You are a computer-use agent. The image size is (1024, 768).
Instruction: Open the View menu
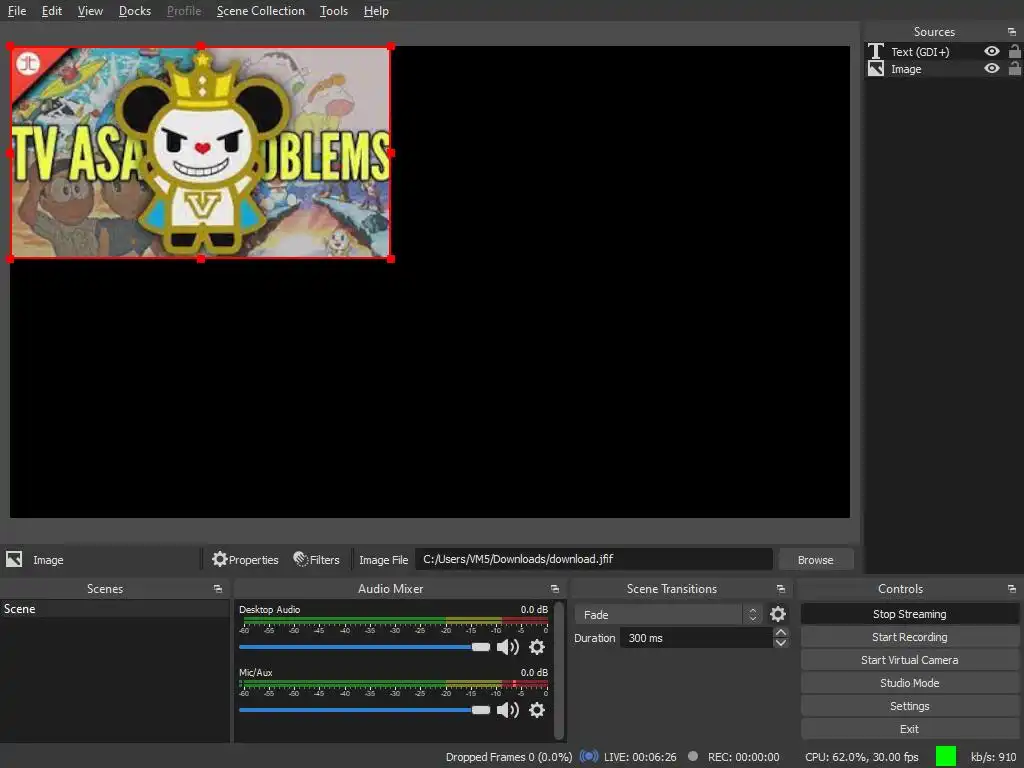click(x=90, y=11)
